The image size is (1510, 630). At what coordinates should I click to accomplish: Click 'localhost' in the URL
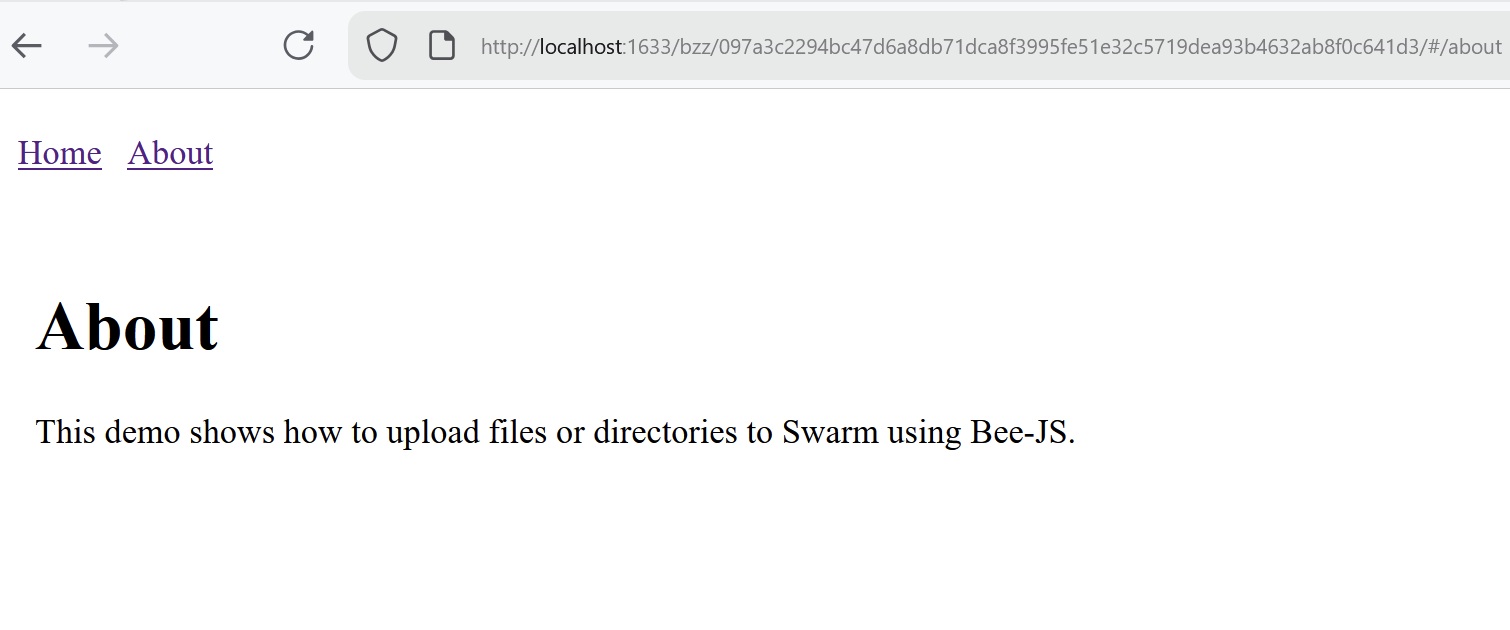click(x=580, y=47)
